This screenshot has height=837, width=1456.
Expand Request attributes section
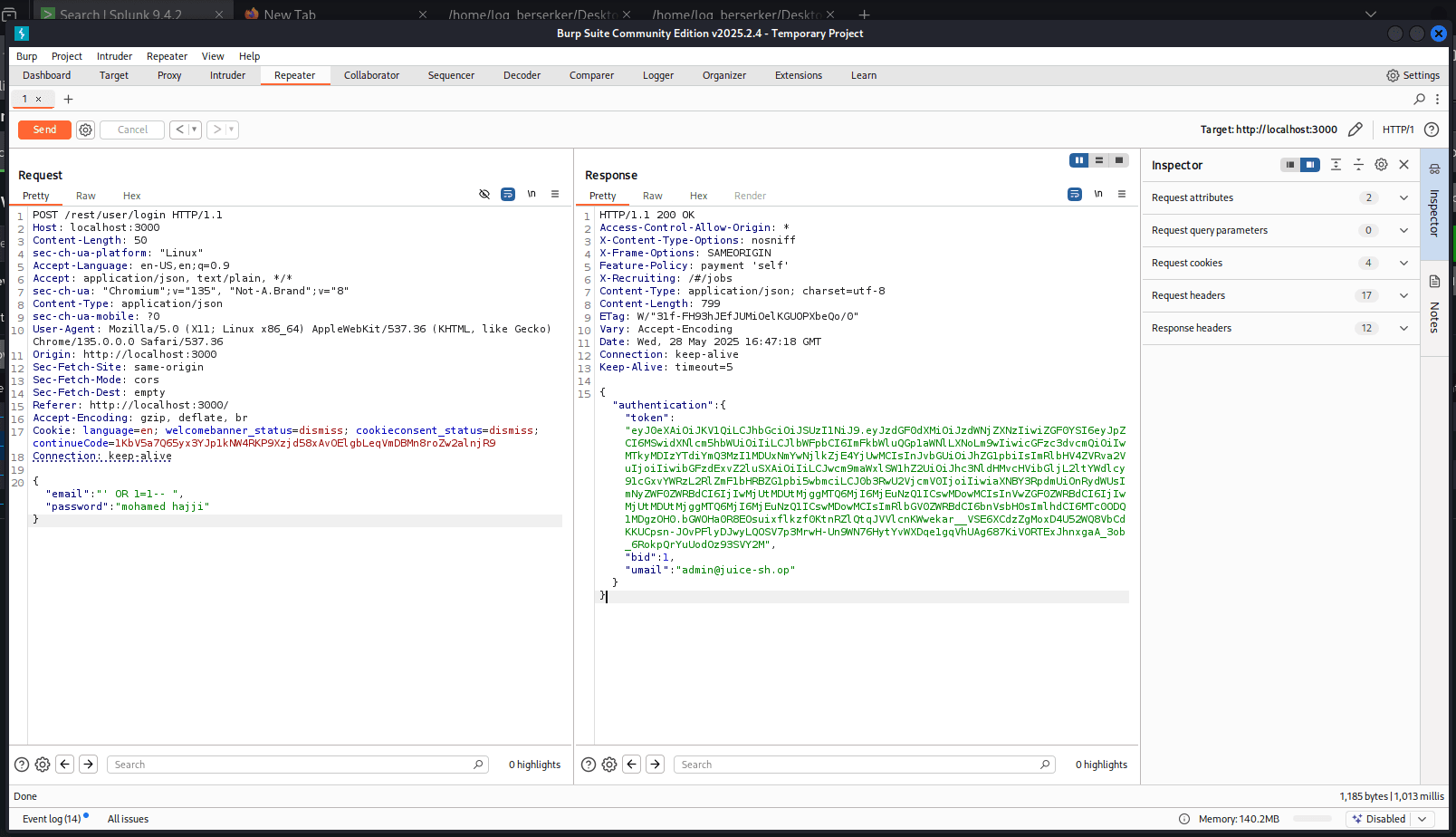[x=1280, y=197]
